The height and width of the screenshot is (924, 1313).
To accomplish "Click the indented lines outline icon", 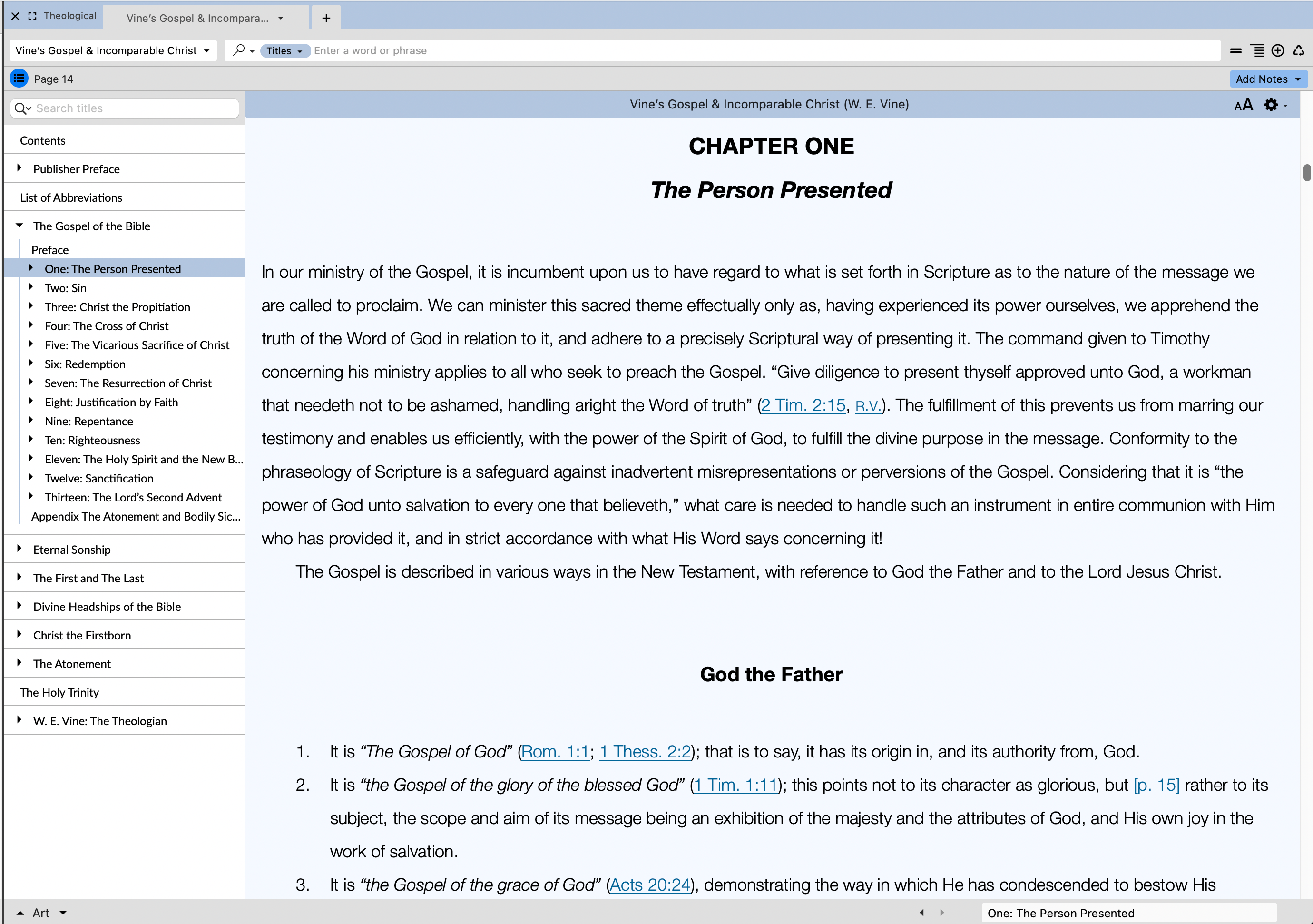I will click(x=1257, y=50).
